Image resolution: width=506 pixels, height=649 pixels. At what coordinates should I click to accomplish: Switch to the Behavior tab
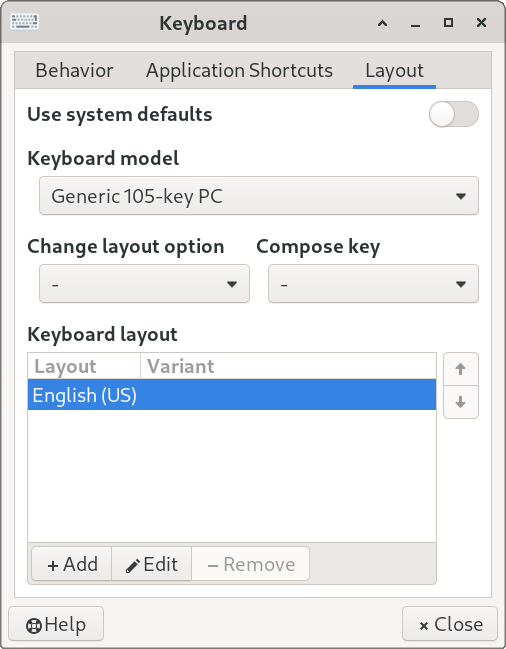tap(74, 70)
